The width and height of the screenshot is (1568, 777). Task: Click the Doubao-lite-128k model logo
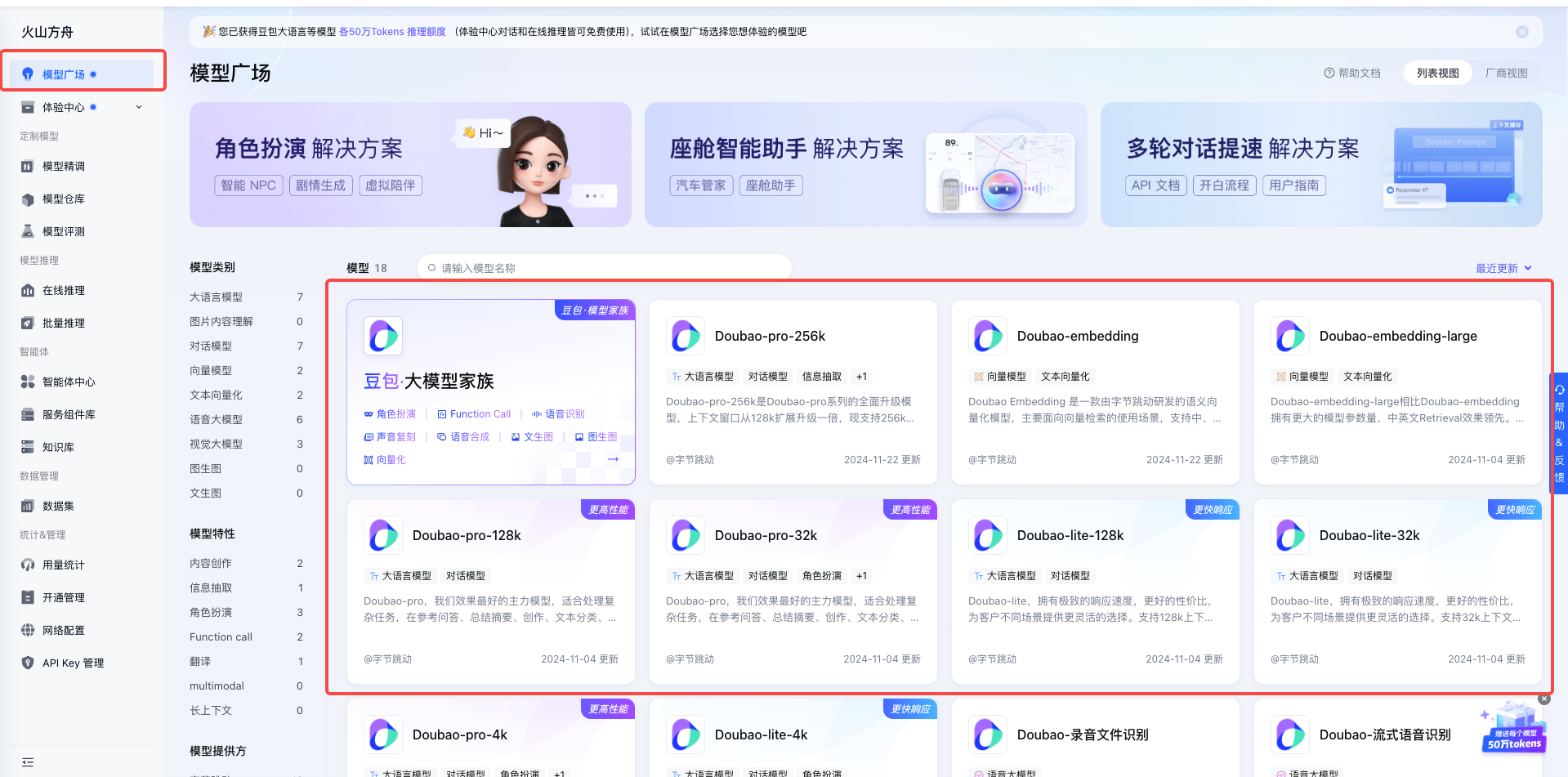click(988, 535)
